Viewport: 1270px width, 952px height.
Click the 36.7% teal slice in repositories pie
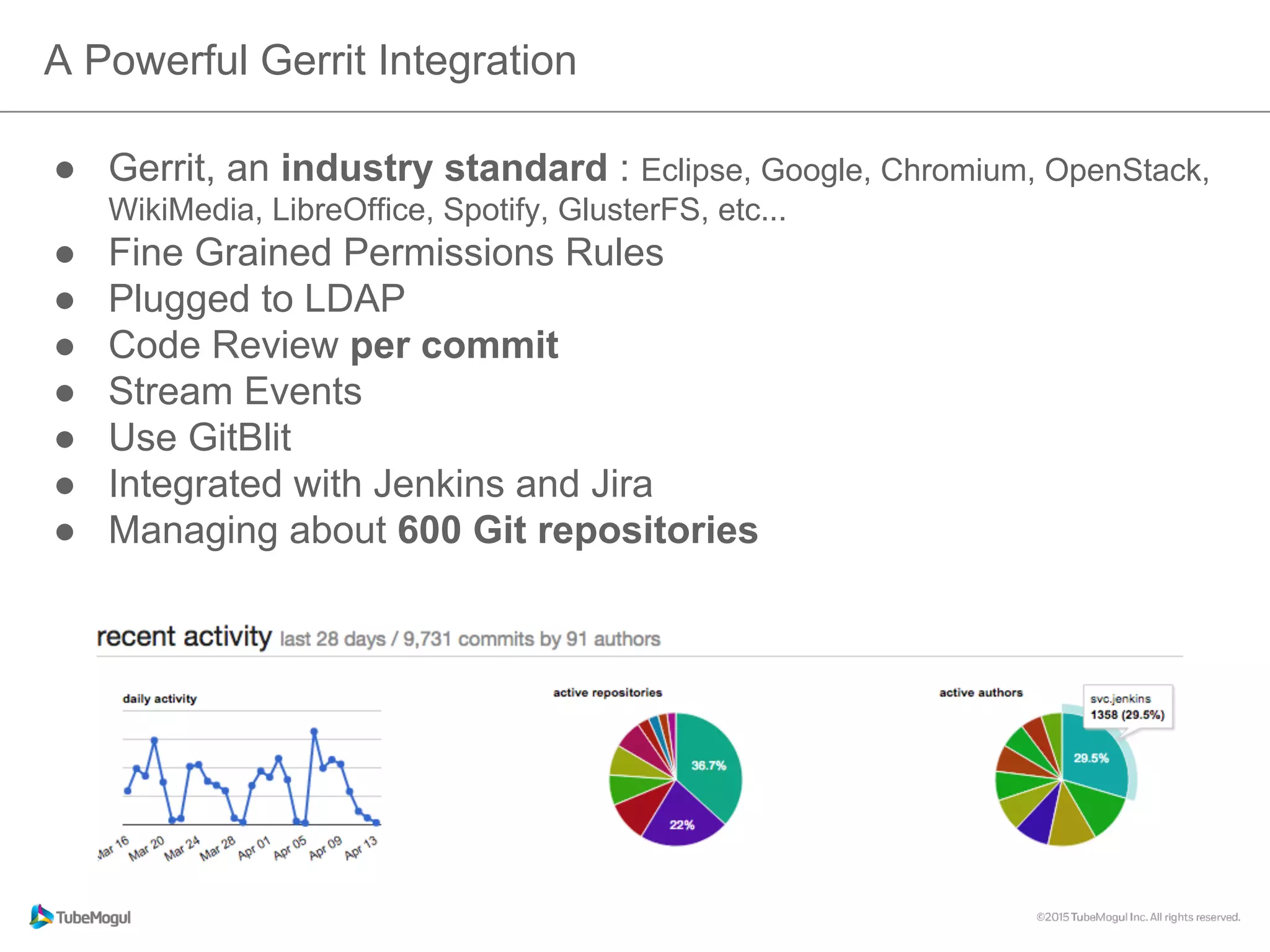[x=710, y=766]
